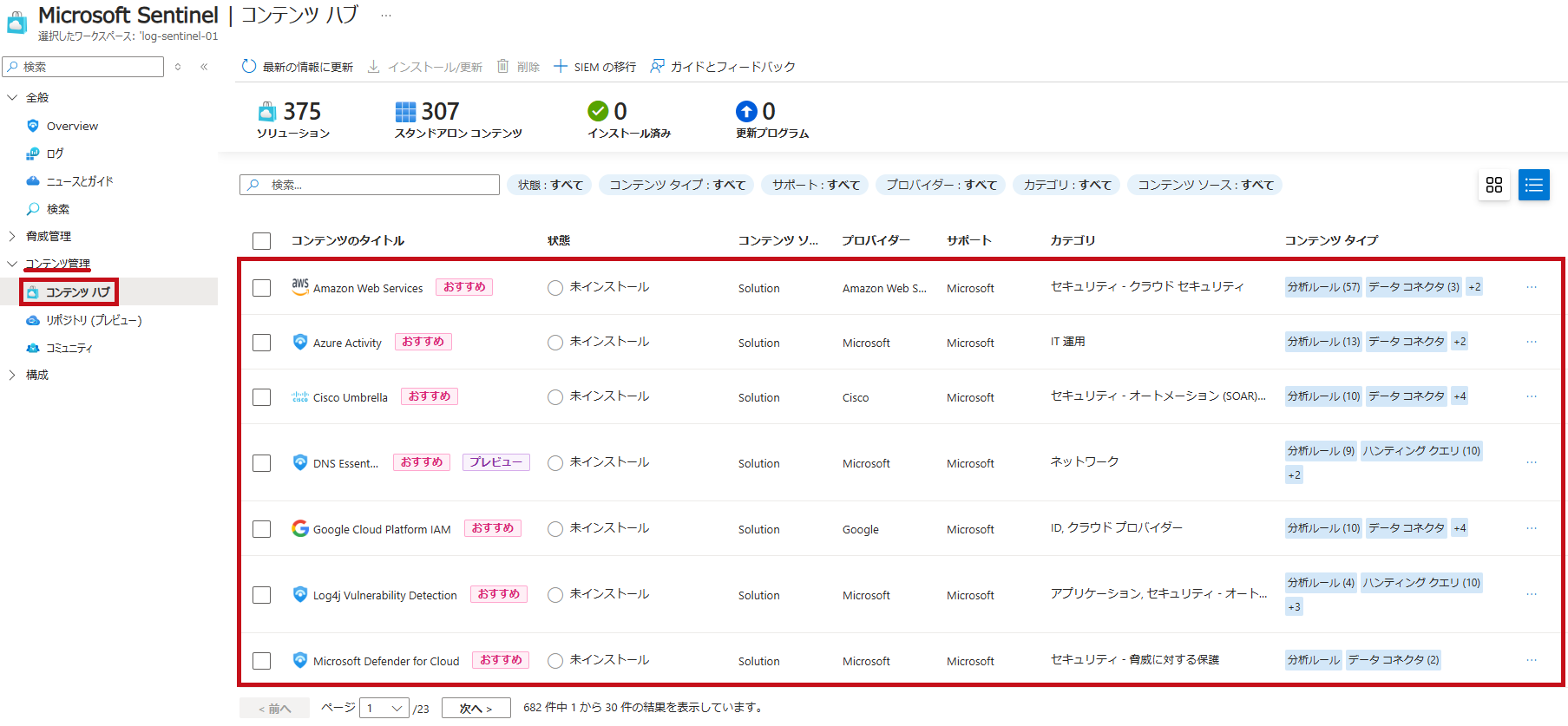The image size is (1568, 726).
Task: Click the refresh (最新の情報に更新) icon
Action: point(249,66)
